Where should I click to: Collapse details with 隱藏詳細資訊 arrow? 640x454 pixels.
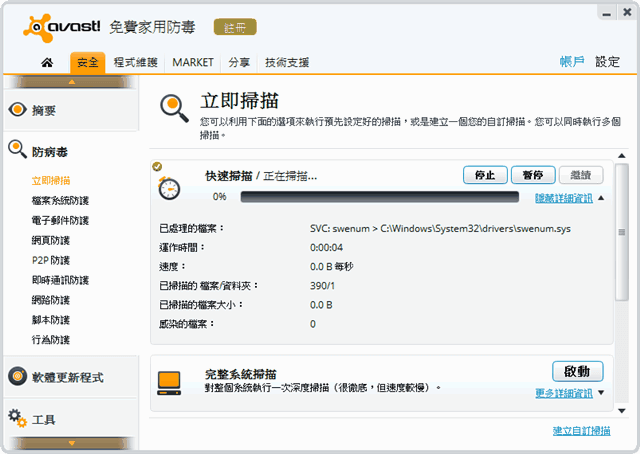601,198
